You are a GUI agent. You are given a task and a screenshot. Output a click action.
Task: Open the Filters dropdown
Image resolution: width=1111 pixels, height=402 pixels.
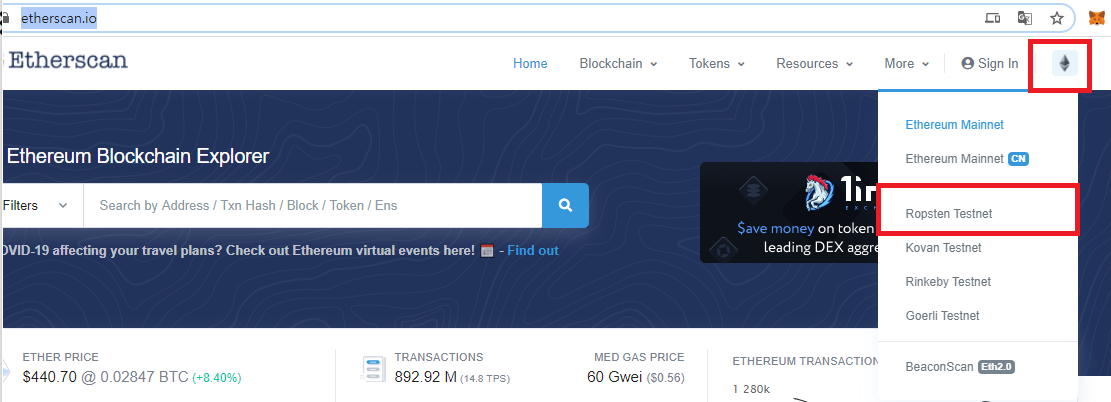click(x=42, y=206)
